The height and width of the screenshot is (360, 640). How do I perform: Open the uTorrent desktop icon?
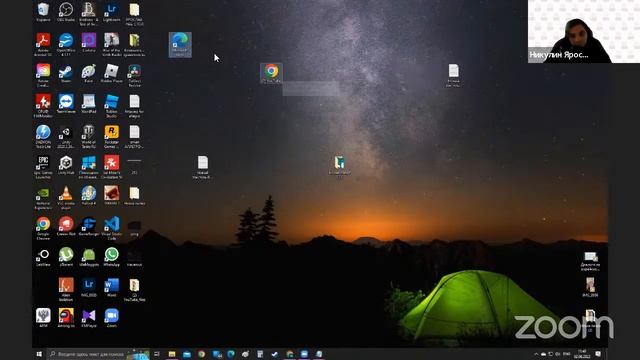pos(66,257)
